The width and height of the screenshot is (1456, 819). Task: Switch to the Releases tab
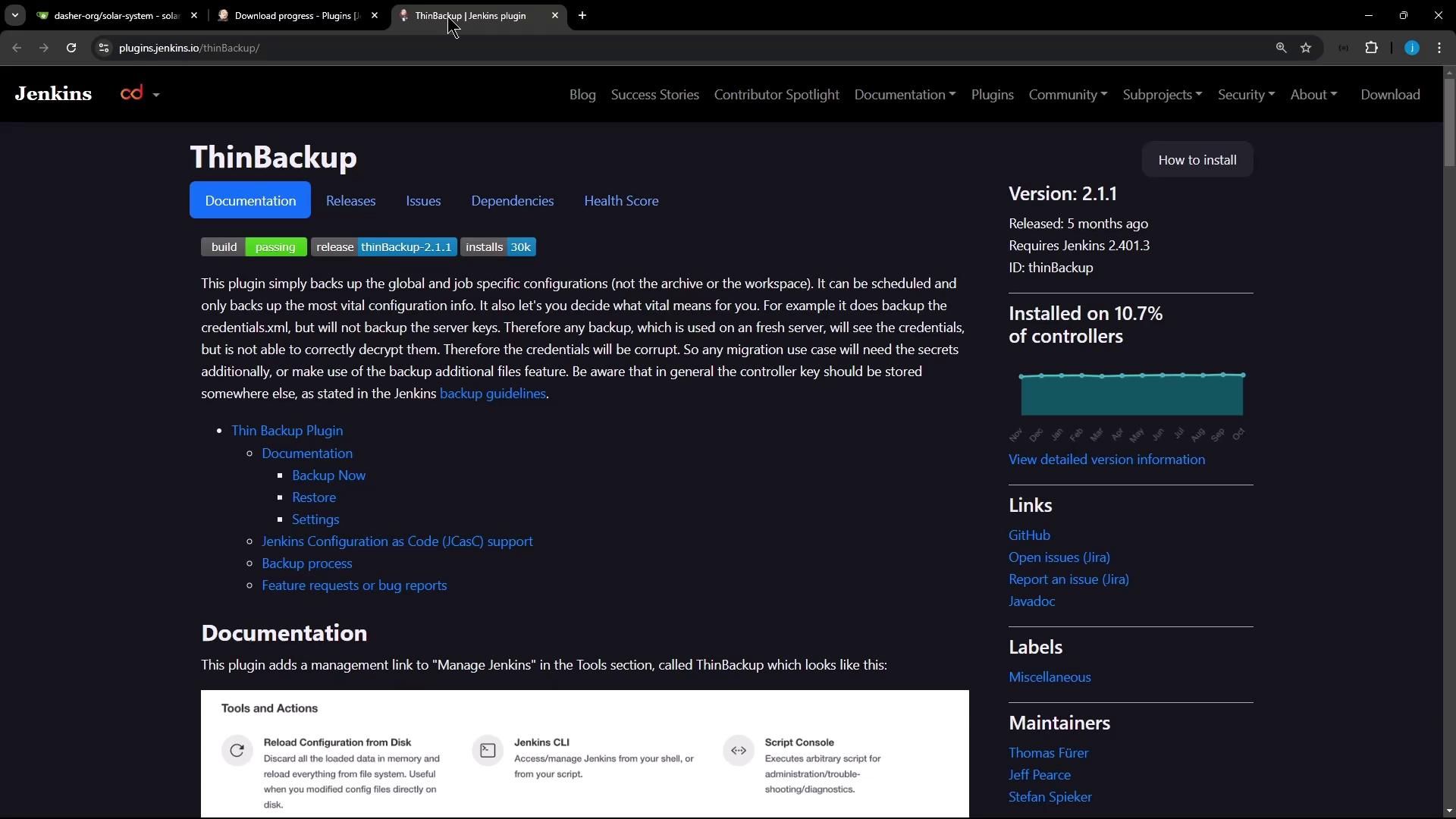click(350, 201)
